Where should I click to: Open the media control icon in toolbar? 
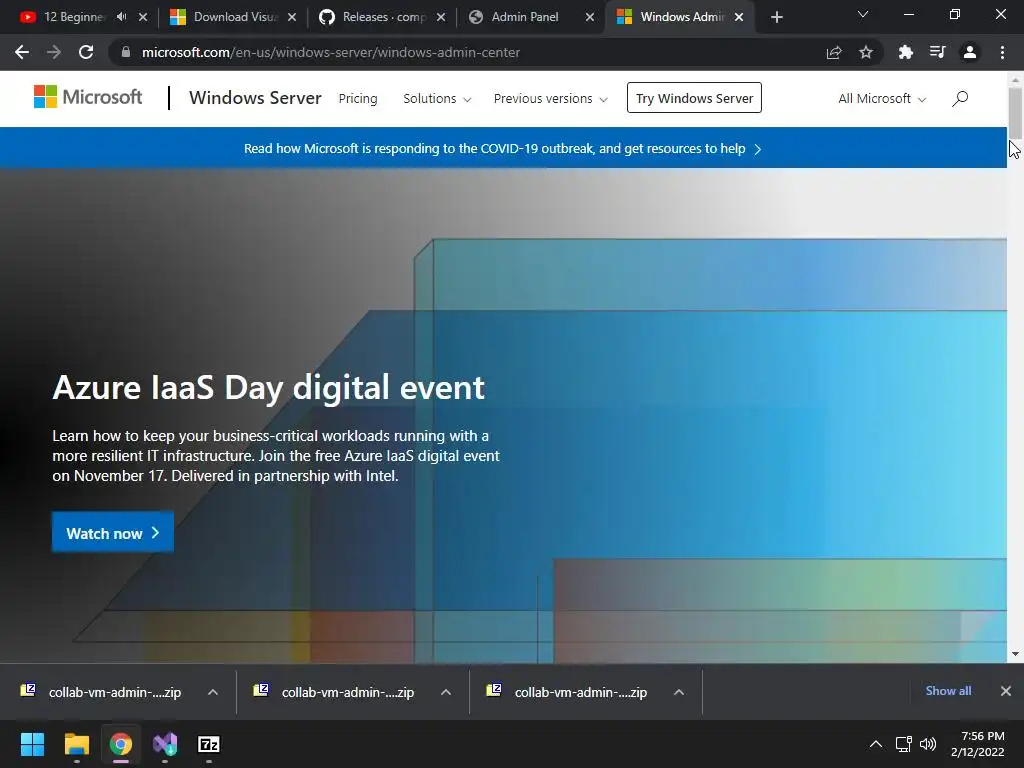tap(938, 52)
